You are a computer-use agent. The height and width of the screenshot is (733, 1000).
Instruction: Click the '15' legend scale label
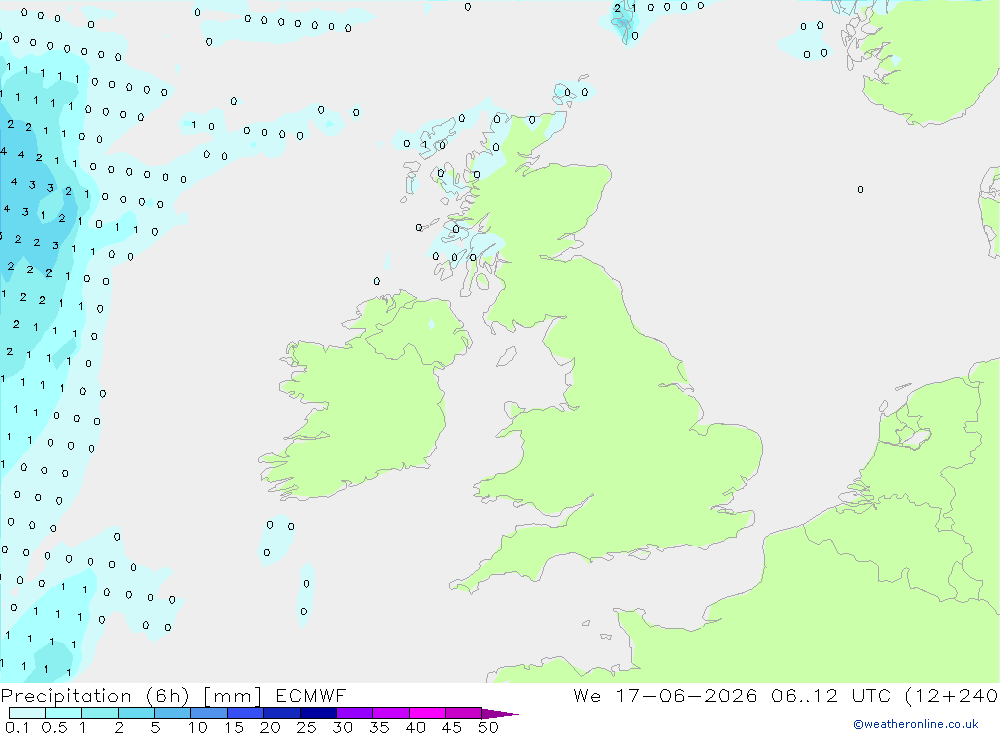point(234,727)
